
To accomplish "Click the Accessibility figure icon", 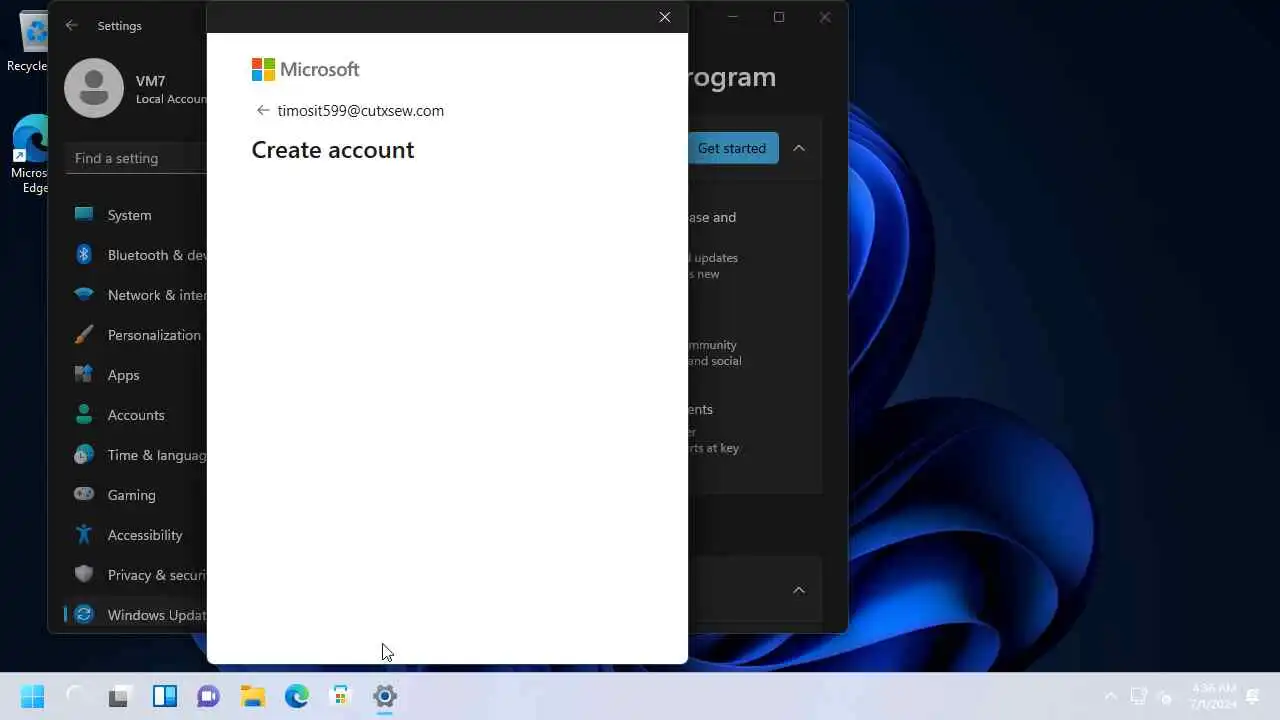I will [84, 535].
